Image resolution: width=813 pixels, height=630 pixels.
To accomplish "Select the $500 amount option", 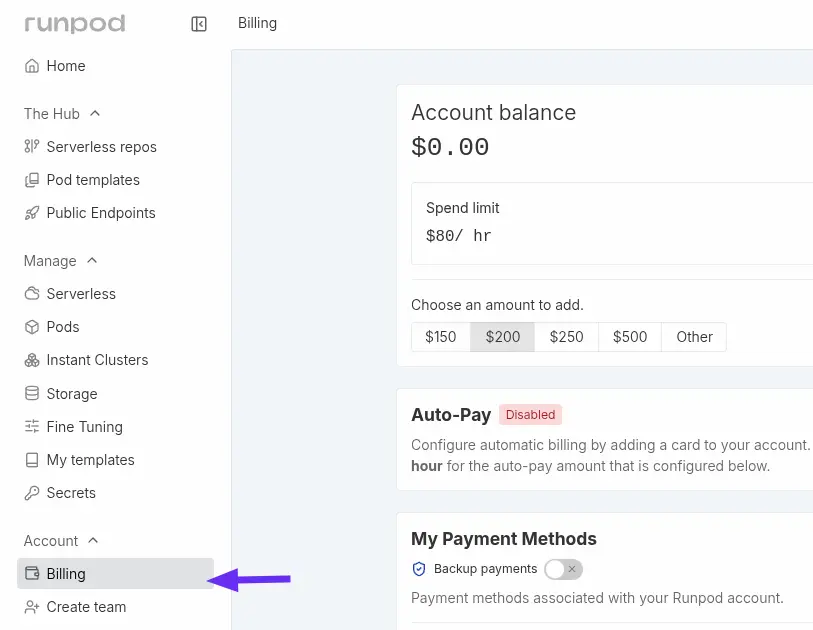I will click(630, 337).
